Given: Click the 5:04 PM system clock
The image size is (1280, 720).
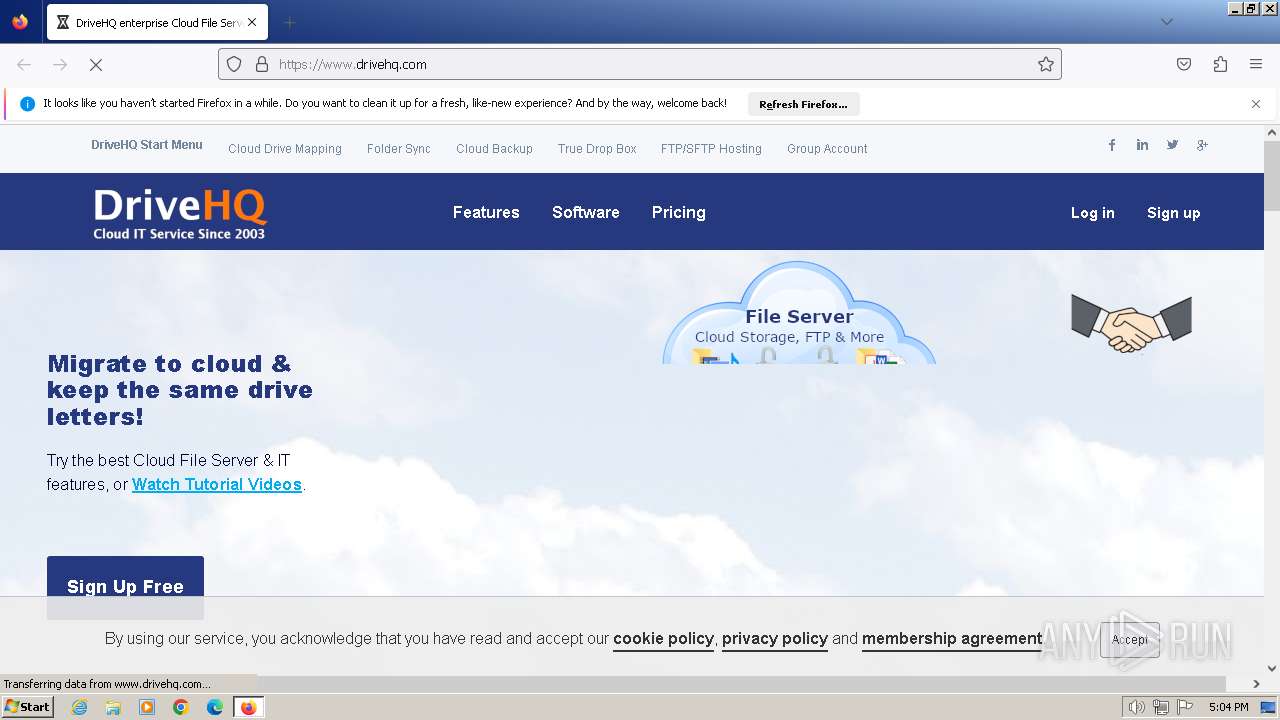Looking at the screenshot, I should pos(1228,707).
